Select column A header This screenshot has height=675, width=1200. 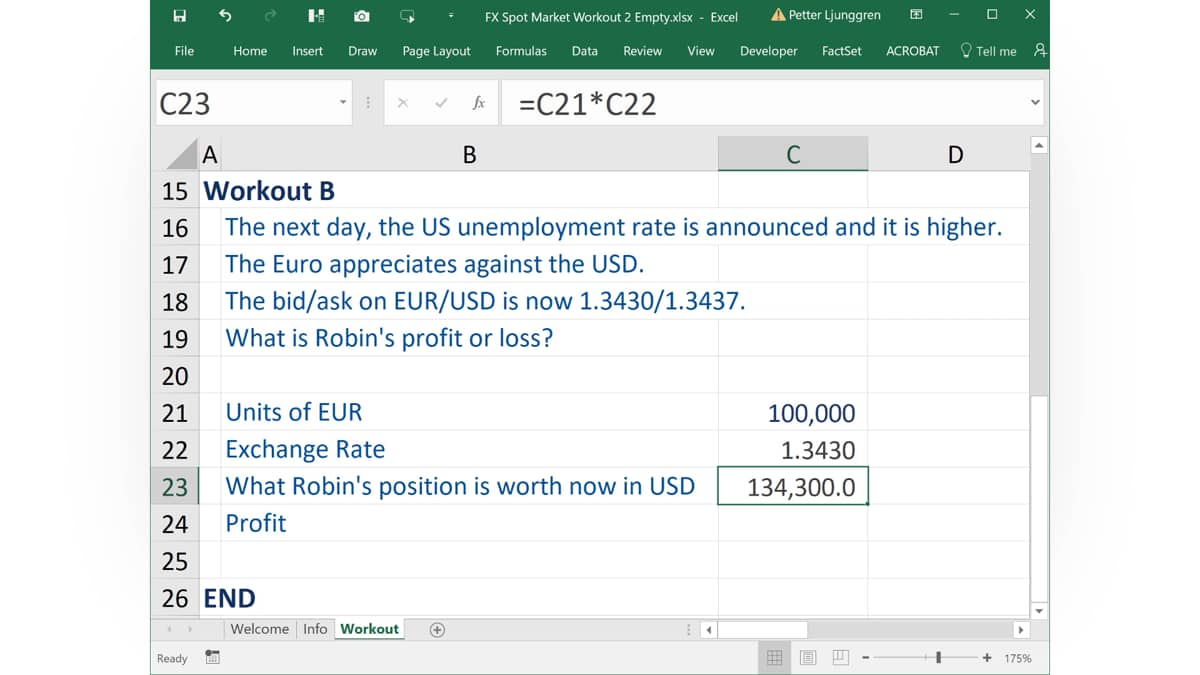[x=210, y=154]
